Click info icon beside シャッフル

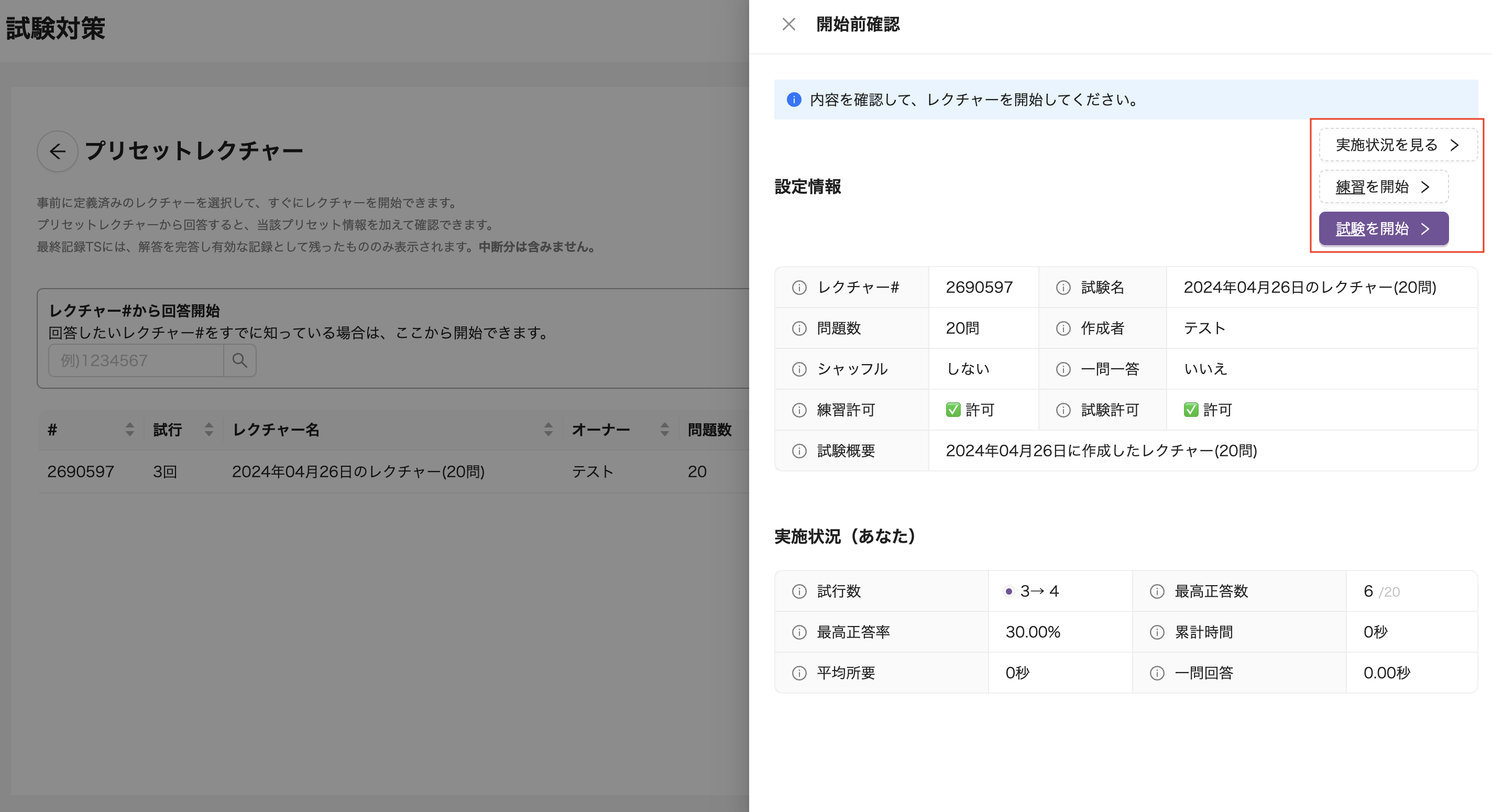(799, 369)
